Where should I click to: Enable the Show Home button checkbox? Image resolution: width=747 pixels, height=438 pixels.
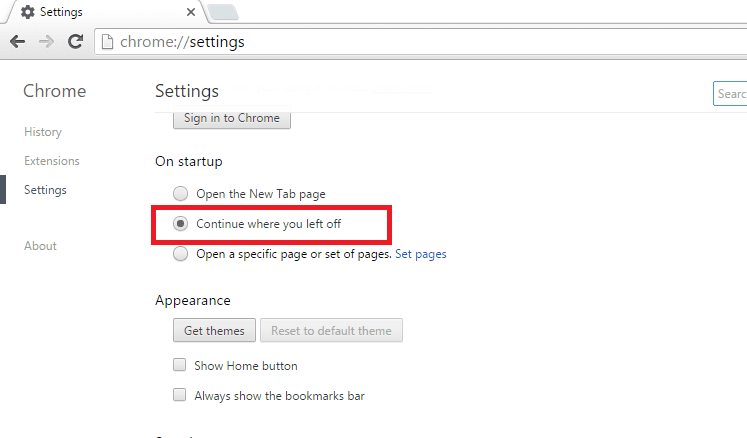point(180,365)
